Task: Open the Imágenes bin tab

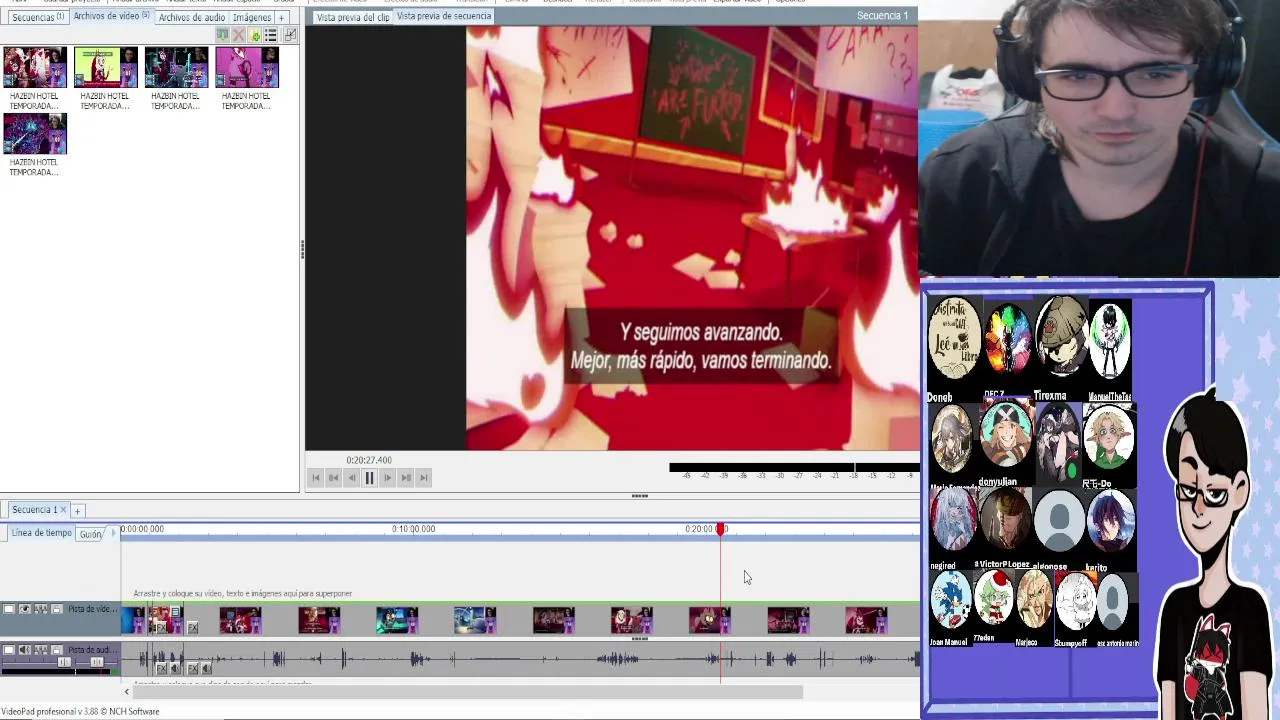Action: (x=251, y=17)
